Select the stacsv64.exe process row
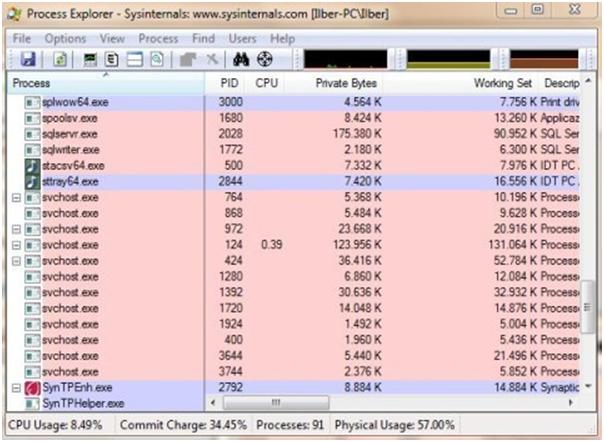Image resolution: width=604 pixels, height=442 pixels. pyautogui.click(x=294, y=166)
